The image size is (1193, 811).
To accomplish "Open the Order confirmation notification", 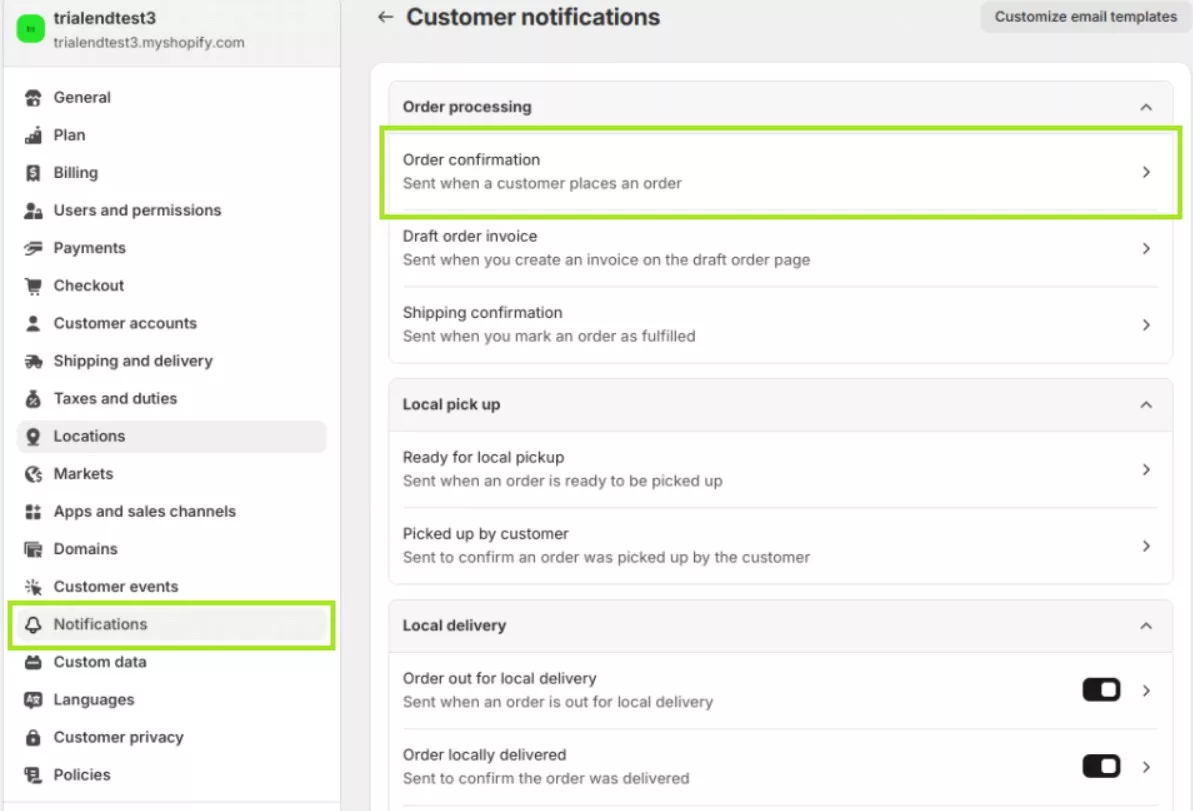I will (x=780, y=172).
